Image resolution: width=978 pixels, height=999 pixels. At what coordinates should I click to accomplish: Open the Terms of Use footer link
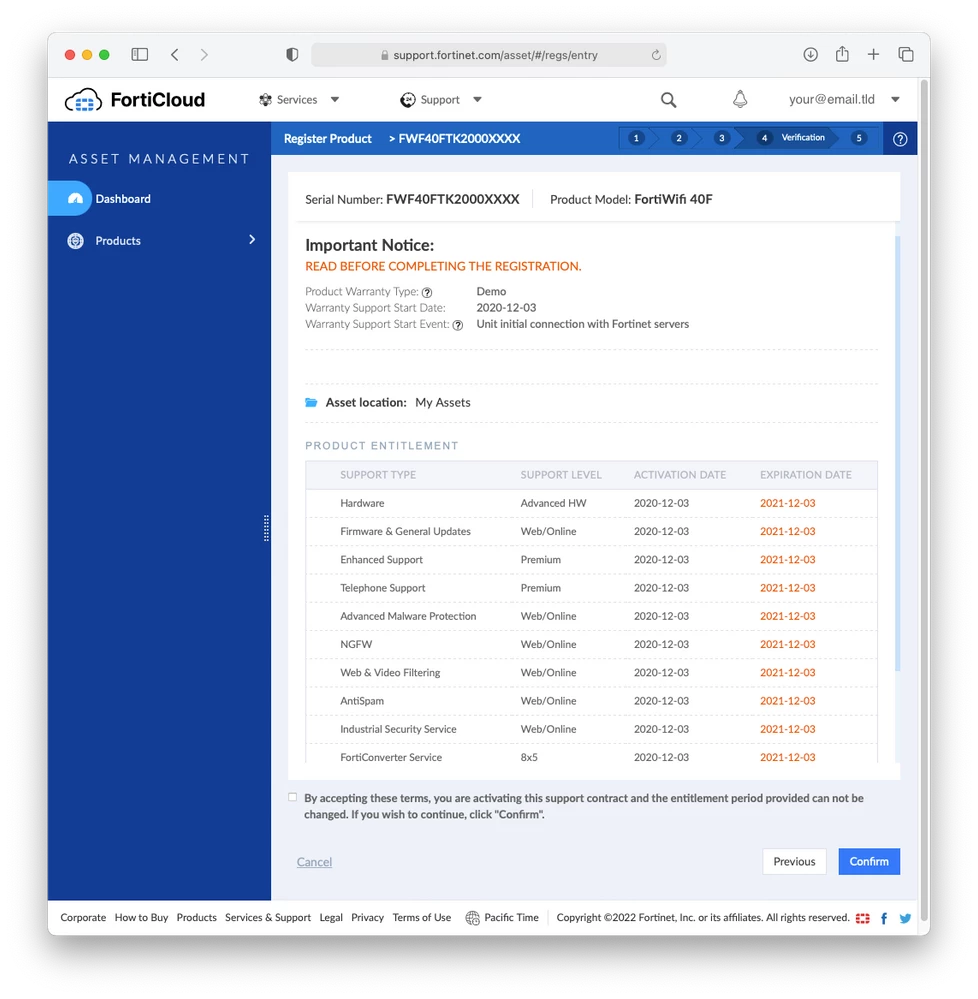coord(422,917)
